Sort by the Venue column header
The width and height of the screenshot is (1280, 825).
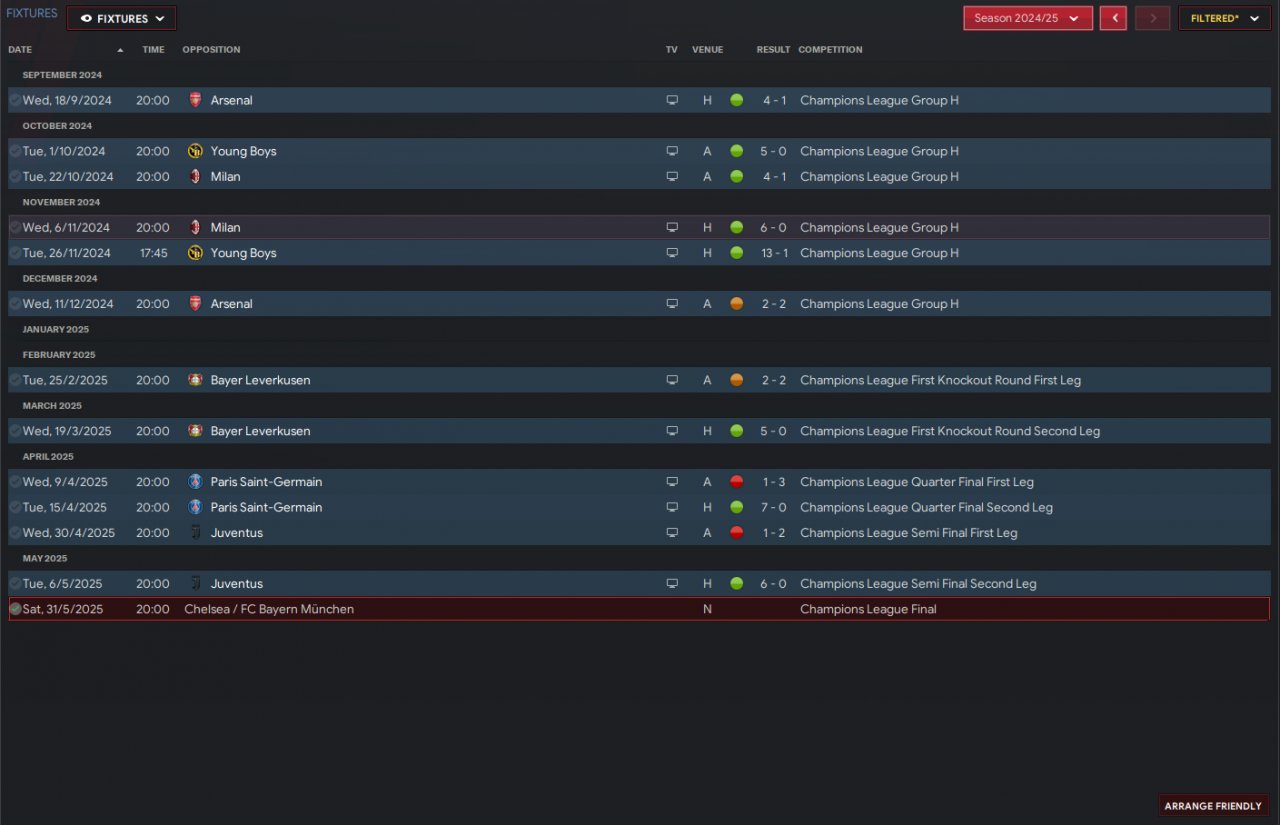click(x=707, y=50)
